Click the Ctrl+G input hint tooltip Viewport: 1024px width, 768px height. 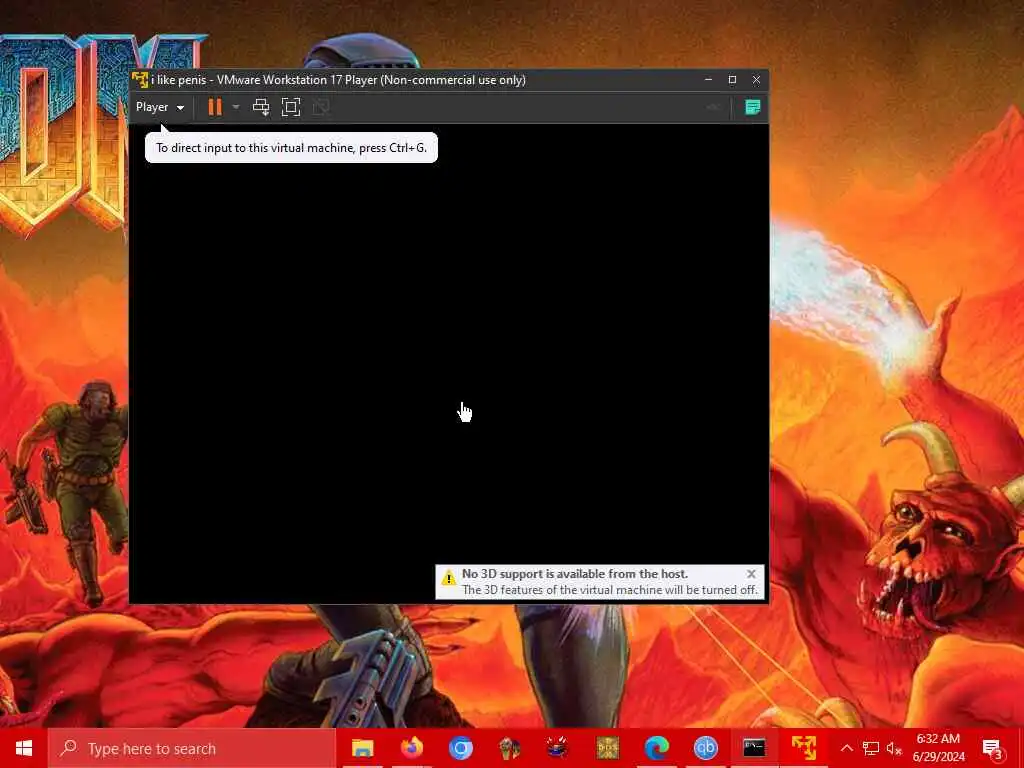point(291,148)
